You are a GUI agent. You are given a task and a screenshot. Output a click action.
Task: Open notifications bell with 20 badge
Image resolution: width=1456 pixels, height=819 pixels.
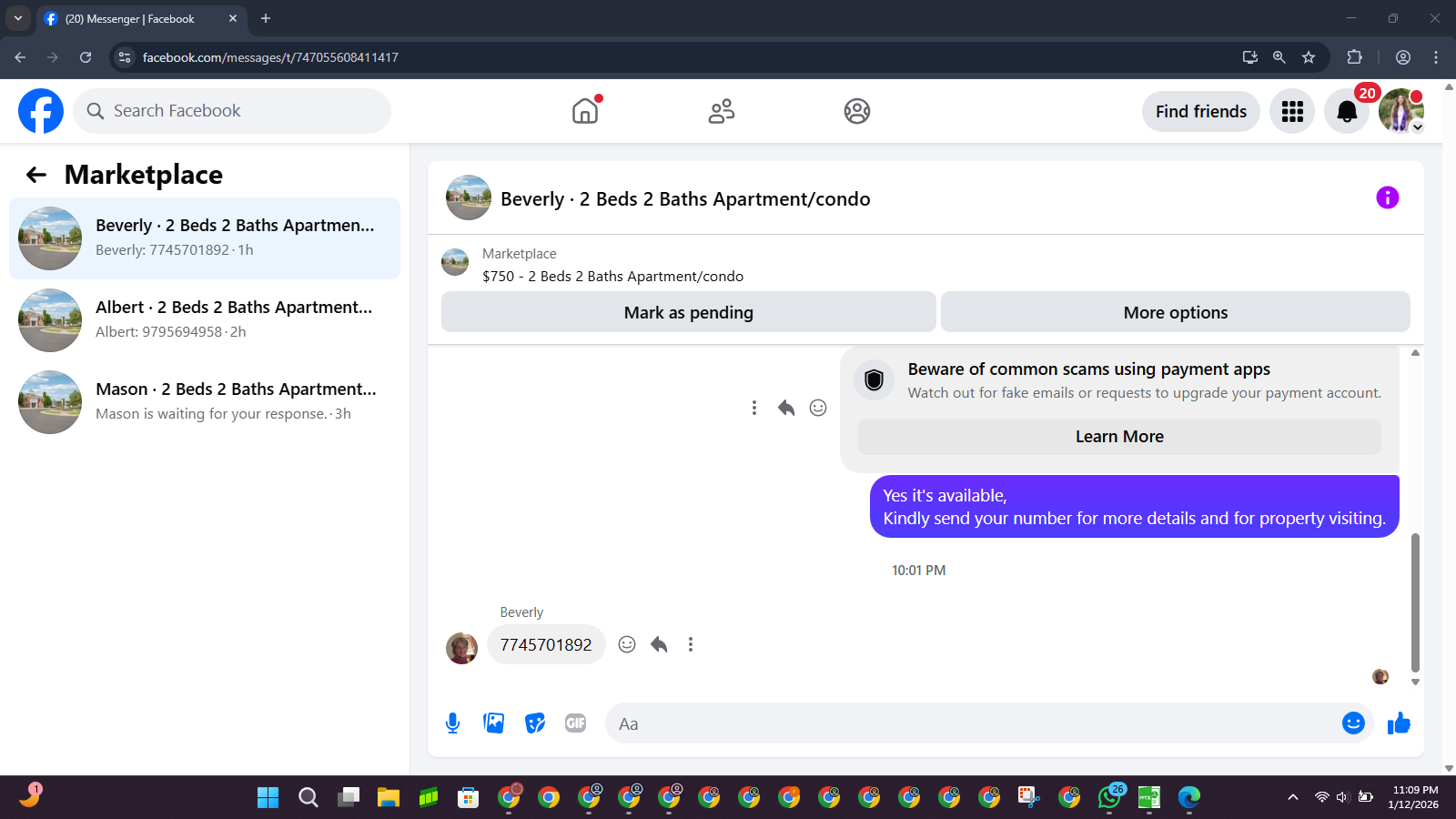click(1347, 111)
